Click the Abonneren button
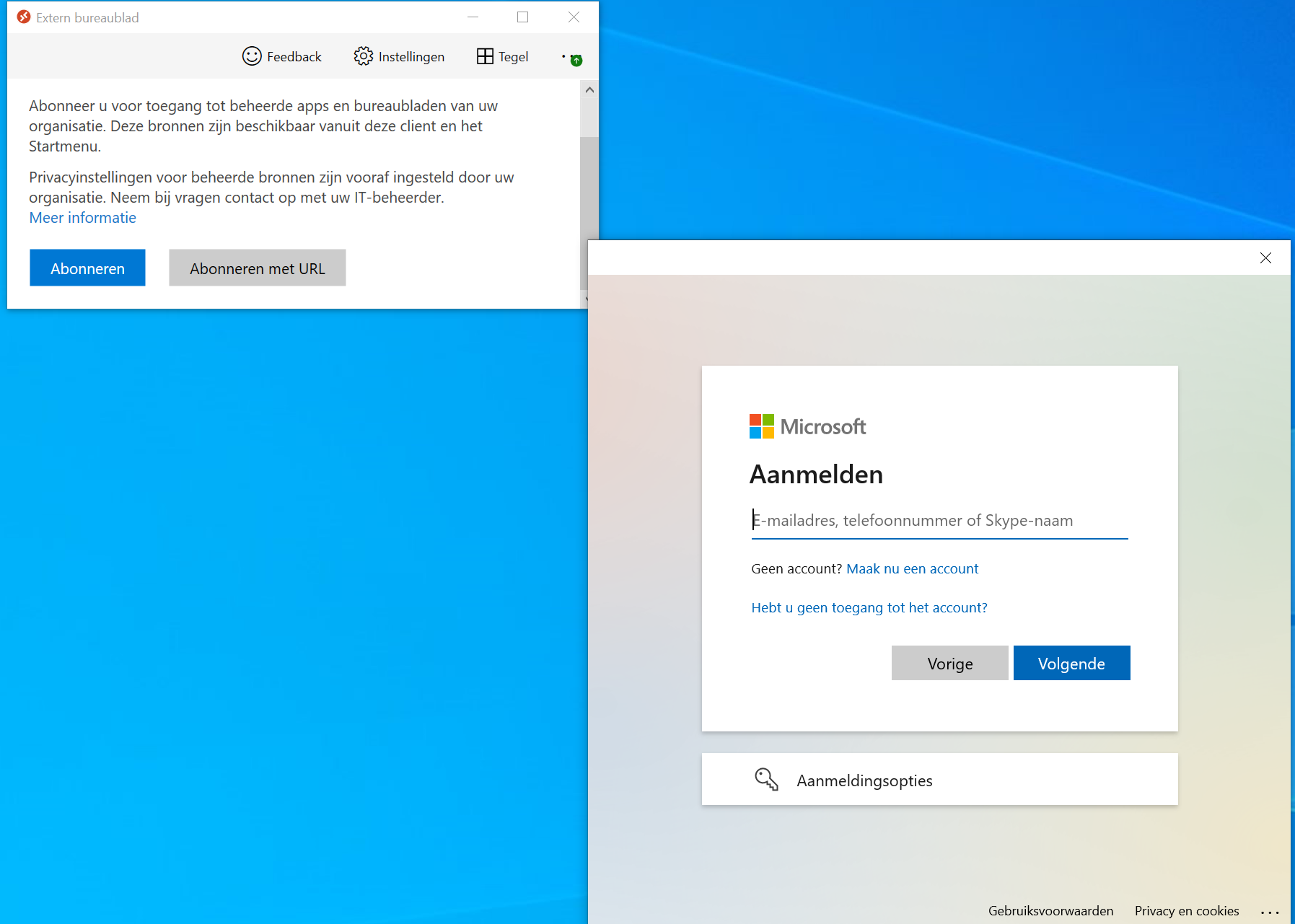The width and height of the screenshot is (1295, 924). [87, 268]
